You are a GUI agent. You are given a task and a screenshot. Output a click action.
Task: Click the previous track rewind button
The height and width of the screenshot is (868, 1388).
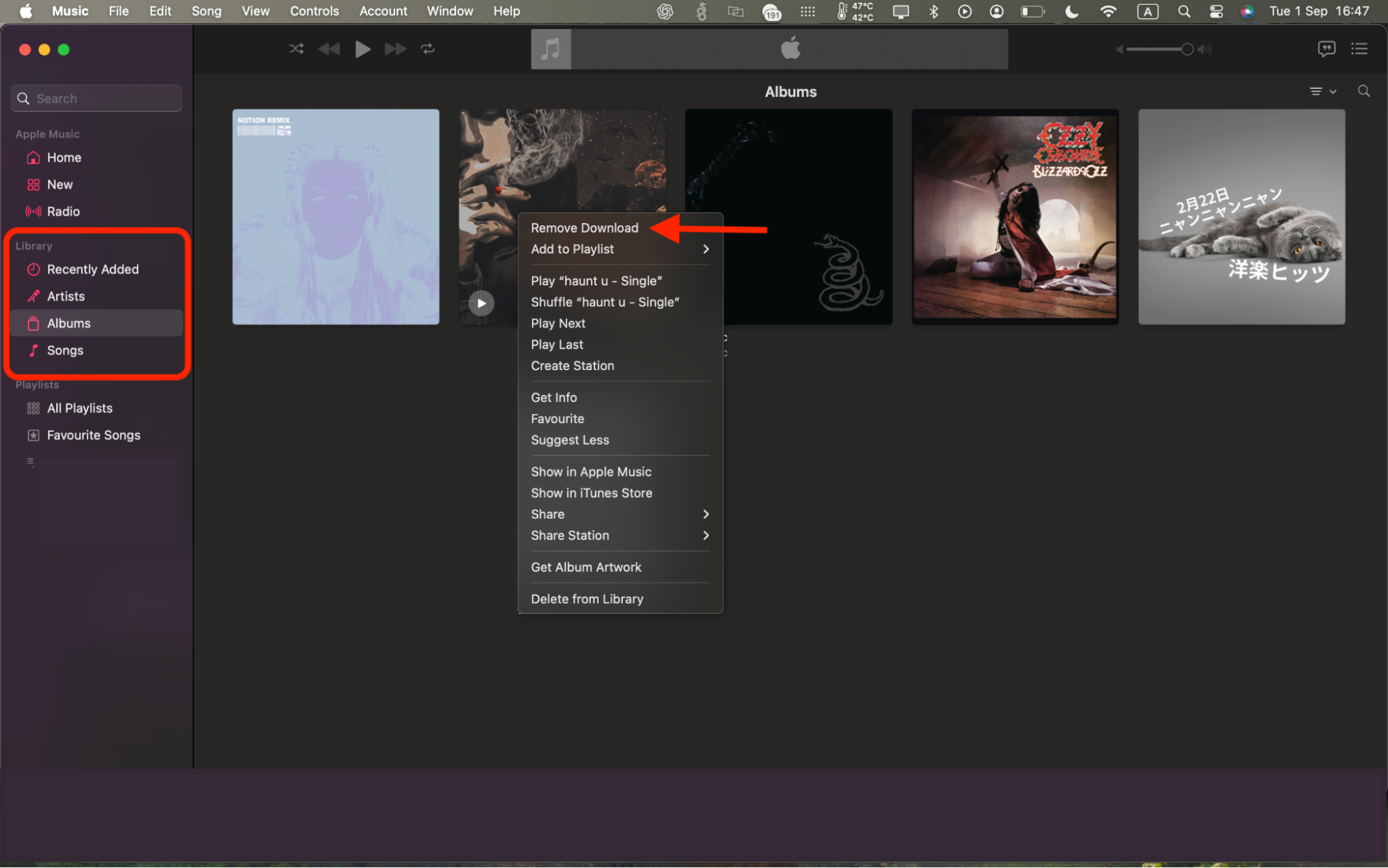point(329,49)
